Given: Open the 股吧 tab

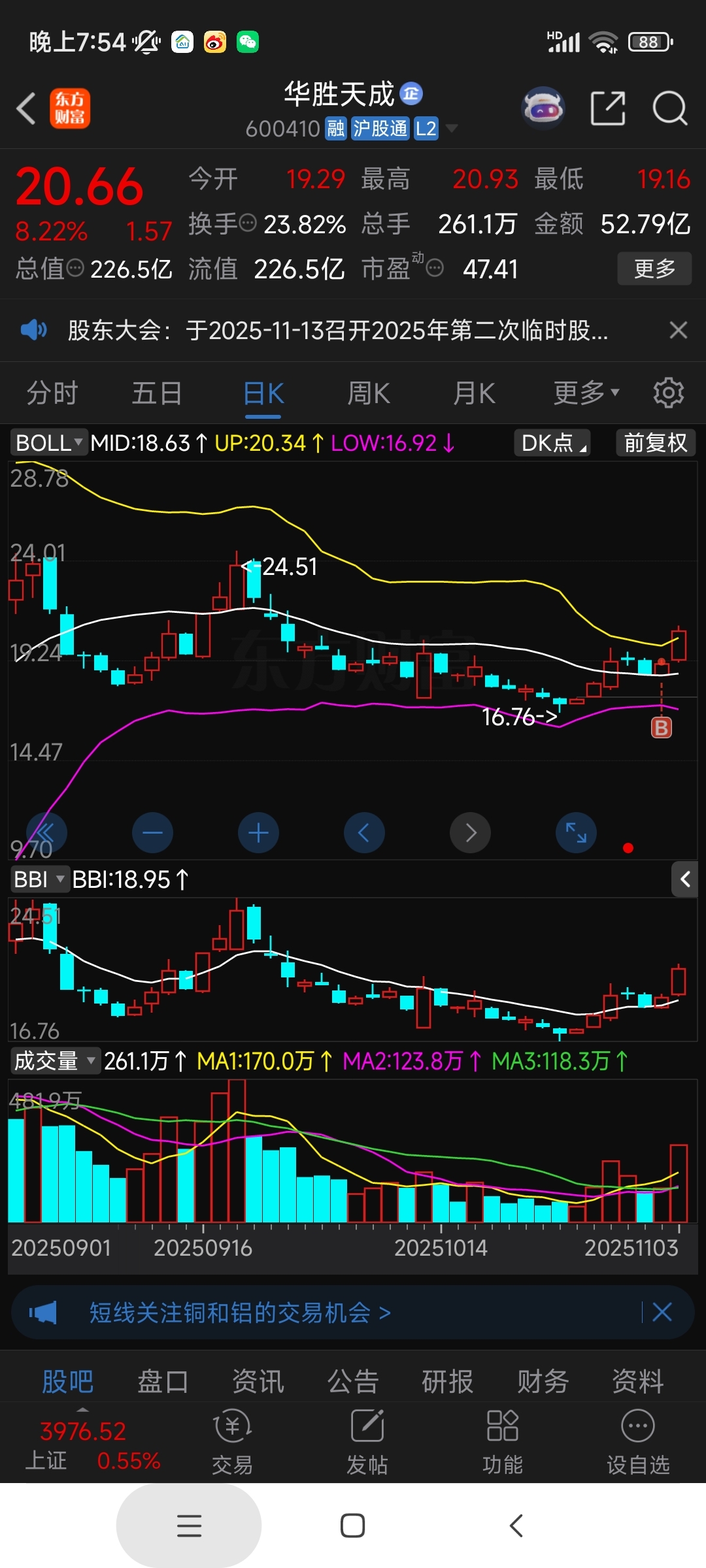Looking at the screenshot, I should pos(68,1382).
